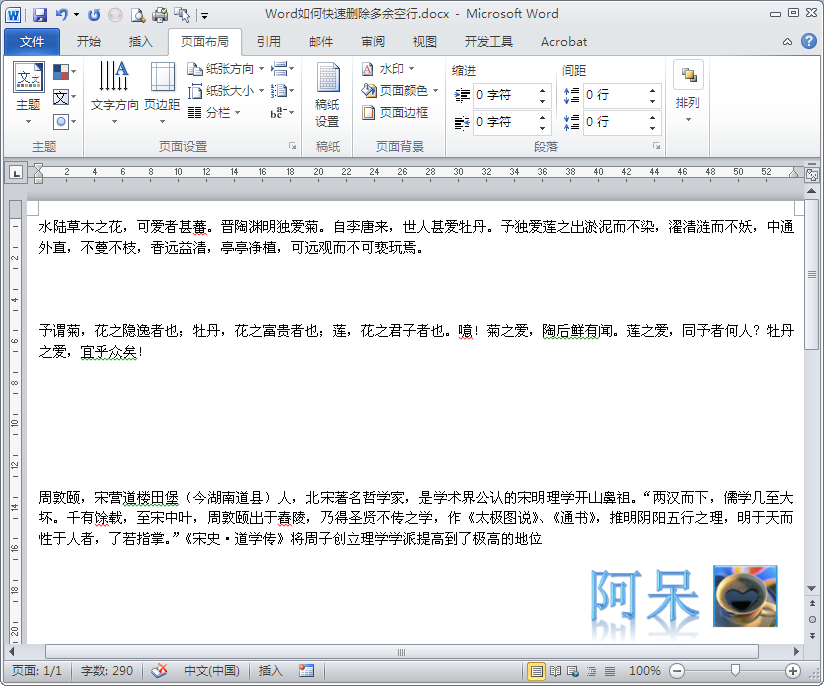Click macro recording icon in status bar

(x=306, y=671)
